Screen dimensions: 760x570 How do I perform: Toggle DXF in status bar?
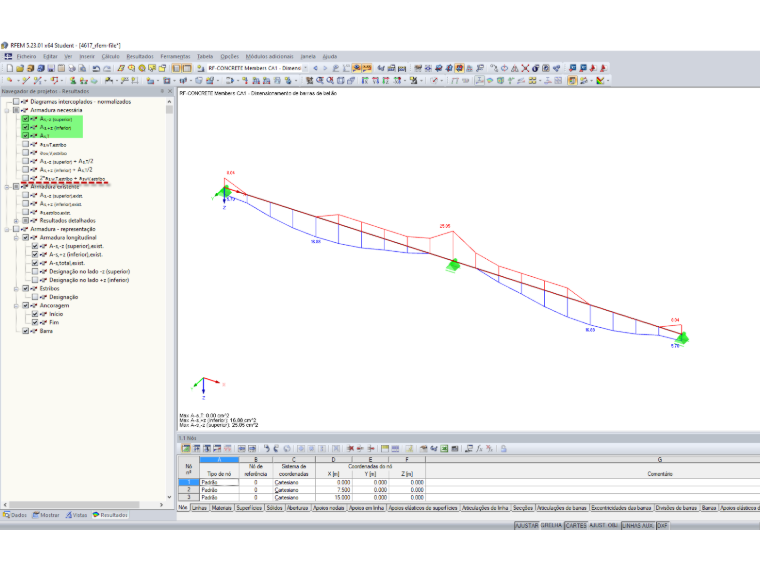[662, 525]
